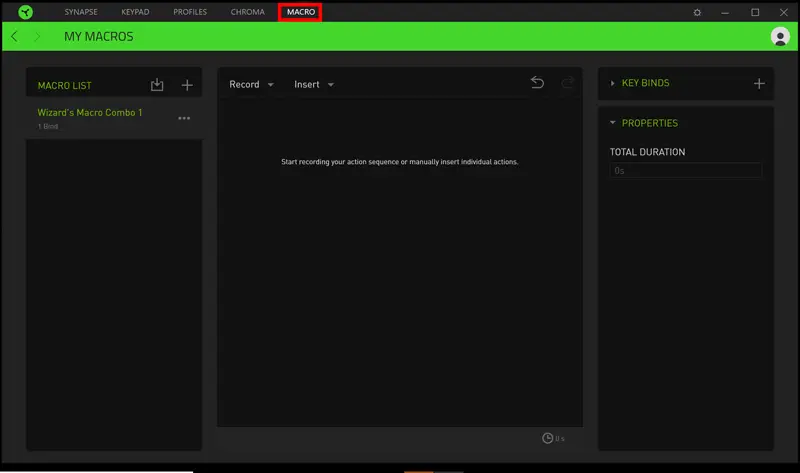Undo the last macro action
The image size is (800, 473).
(537, 82)
